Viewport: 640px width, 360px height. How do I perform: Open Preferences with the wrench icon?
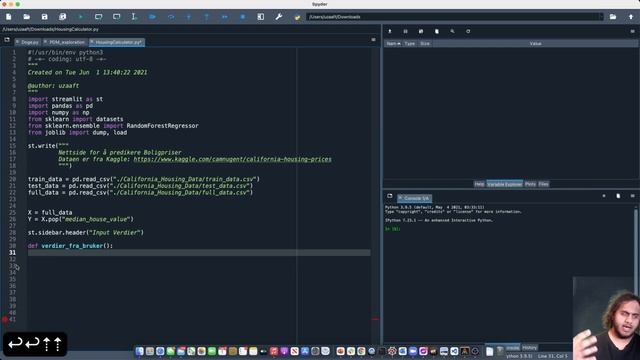[279, 17]
